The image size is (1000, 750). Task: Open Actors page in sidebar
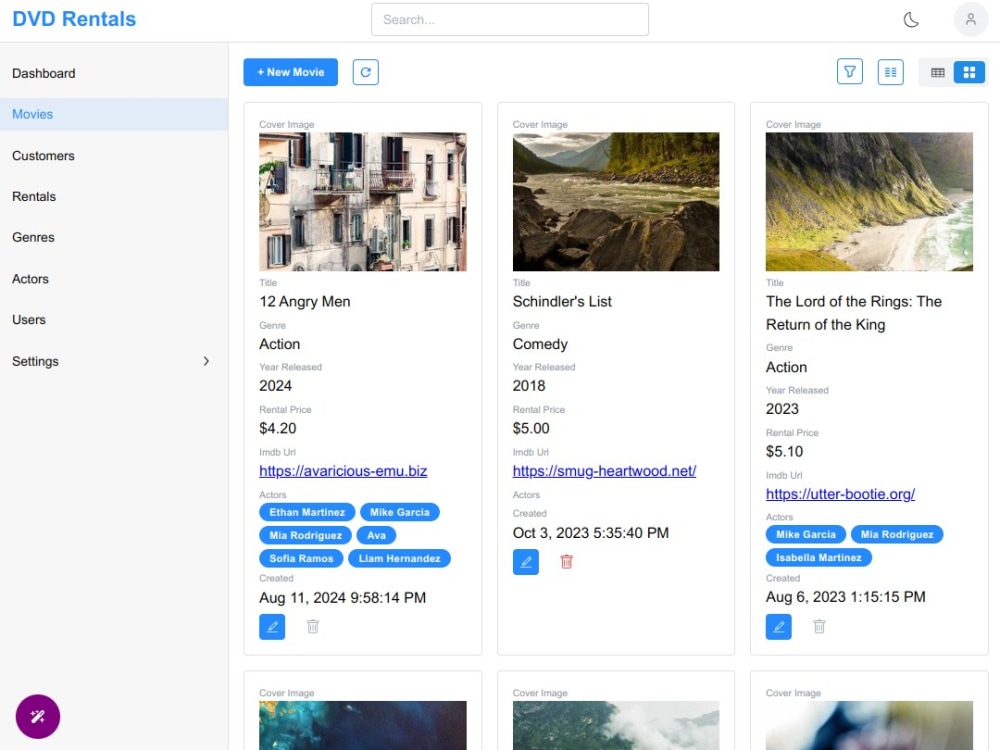[114, 279]
